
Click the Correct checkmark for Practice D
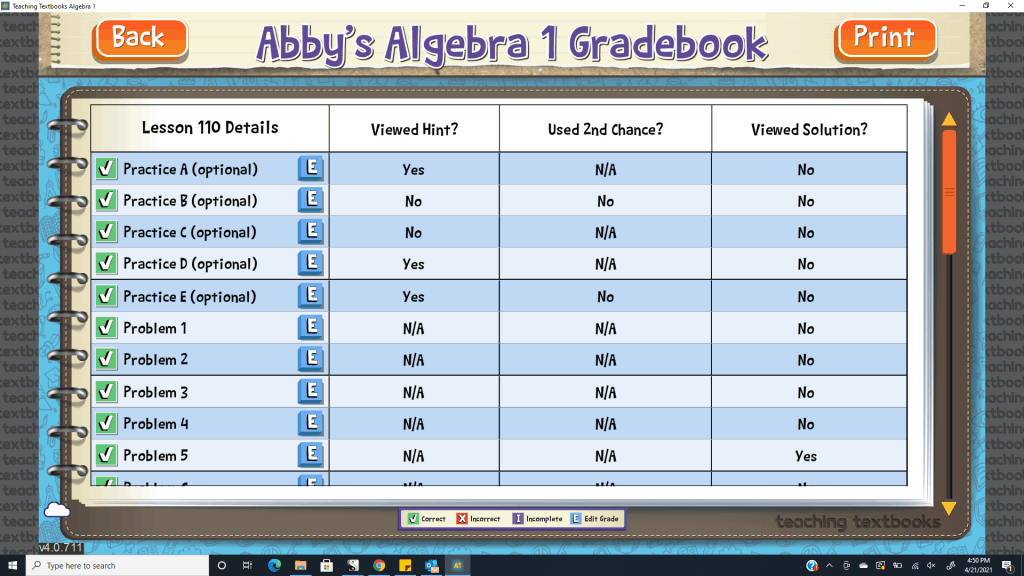pos(106,263)
